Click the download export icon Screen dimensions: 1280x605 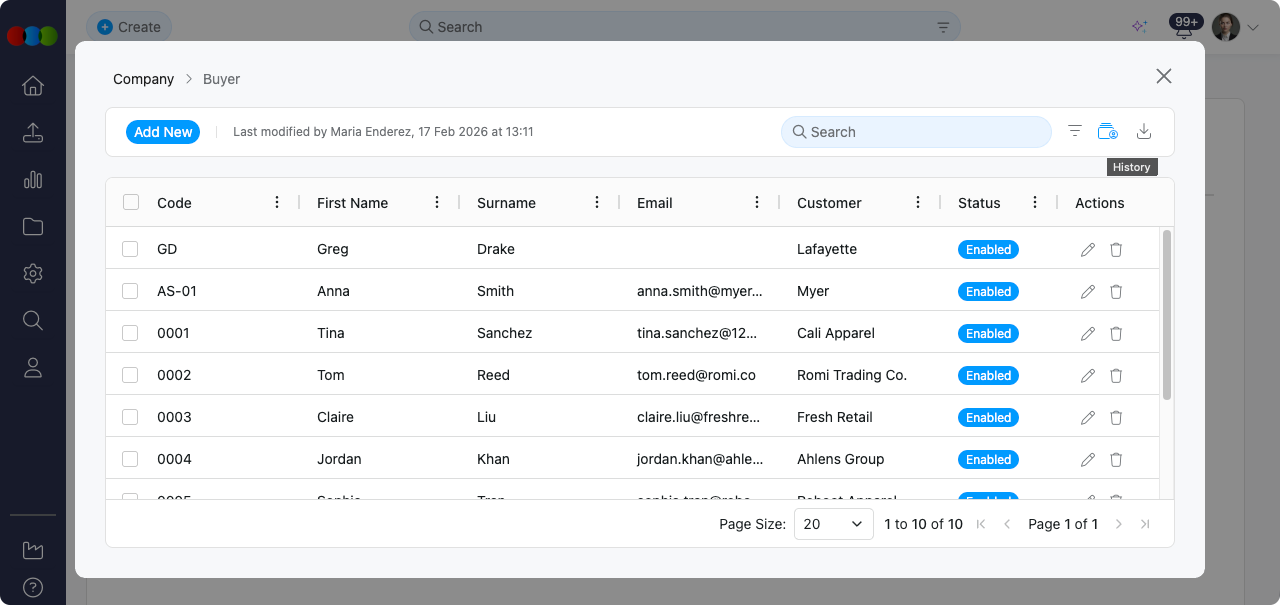click(x=1145, y=132)
